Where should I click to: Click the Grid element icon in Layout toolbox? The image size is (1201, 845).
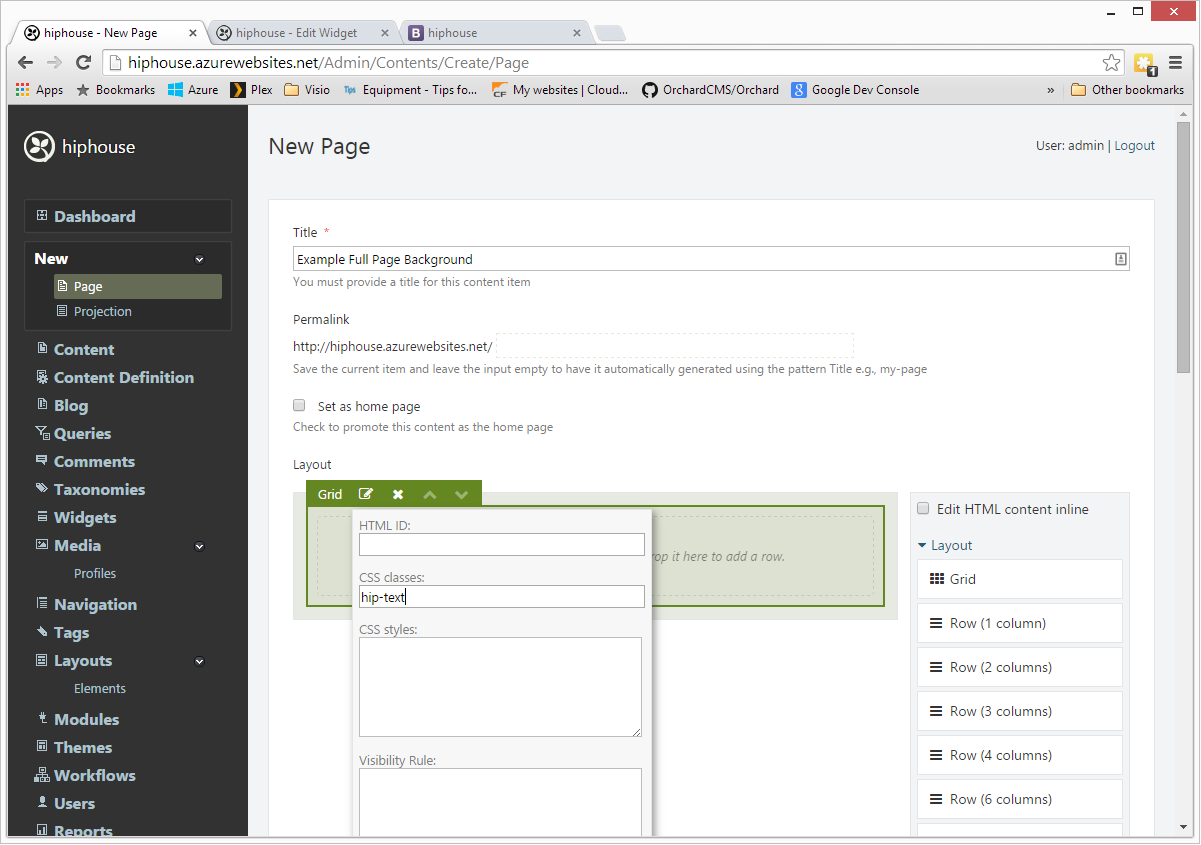(937, 579)
